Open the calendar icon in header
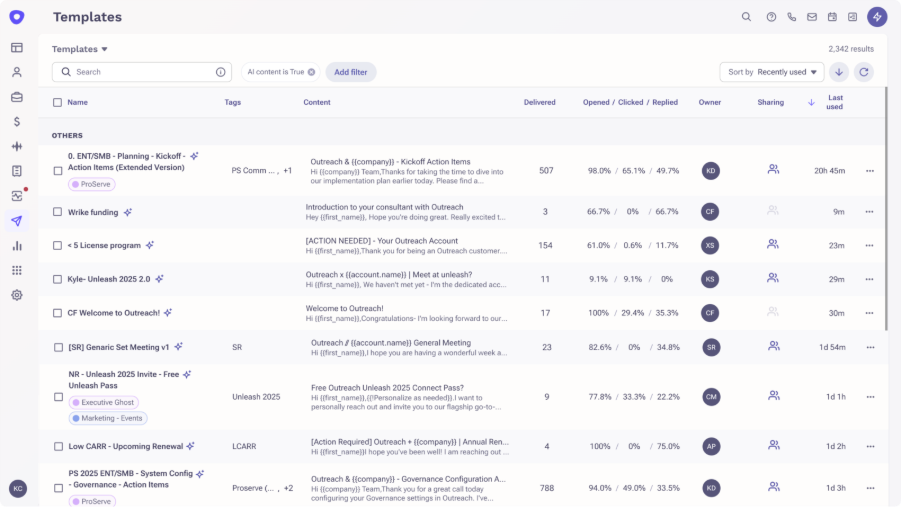This screenshot has height=507, width=901. [832, 17]
